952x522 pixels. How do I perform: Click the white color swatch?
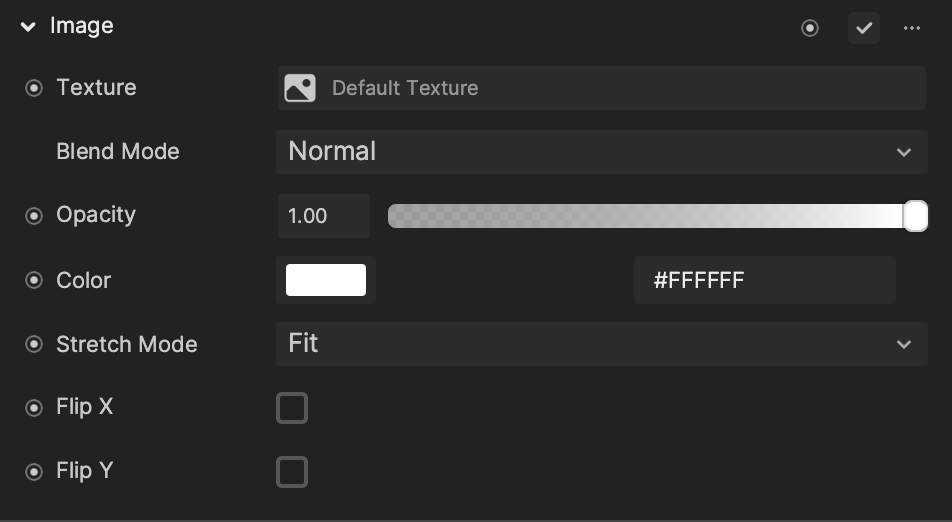click(326, 280)
